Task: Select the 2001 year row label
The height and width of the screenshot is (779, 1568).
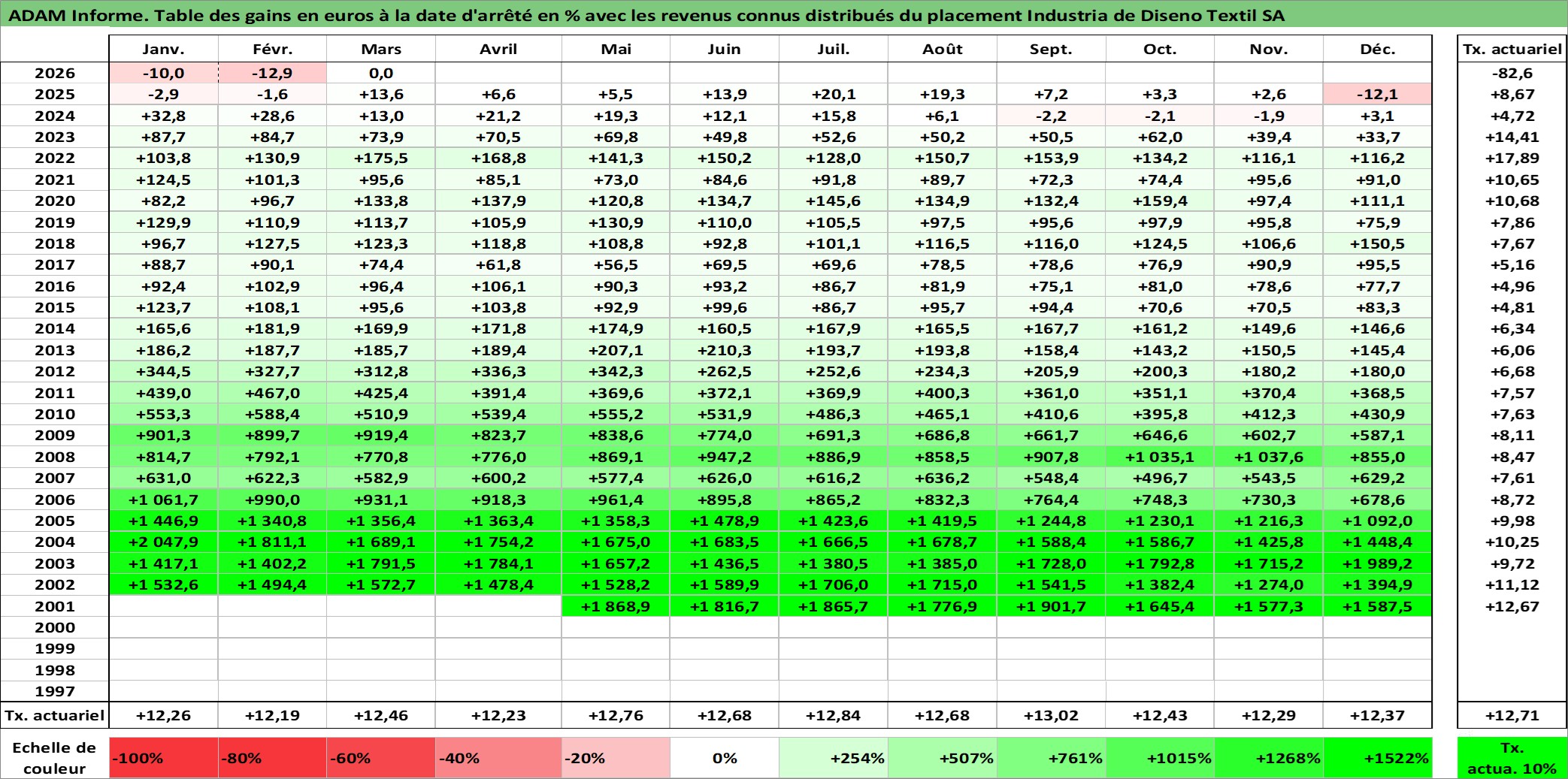Action: (55, 606)
